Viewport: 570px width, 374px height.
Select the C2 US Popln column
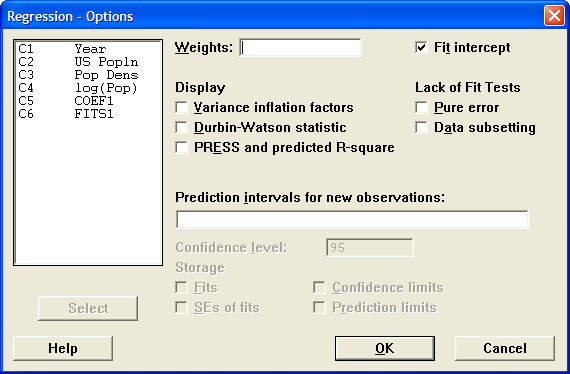point(88,62)
